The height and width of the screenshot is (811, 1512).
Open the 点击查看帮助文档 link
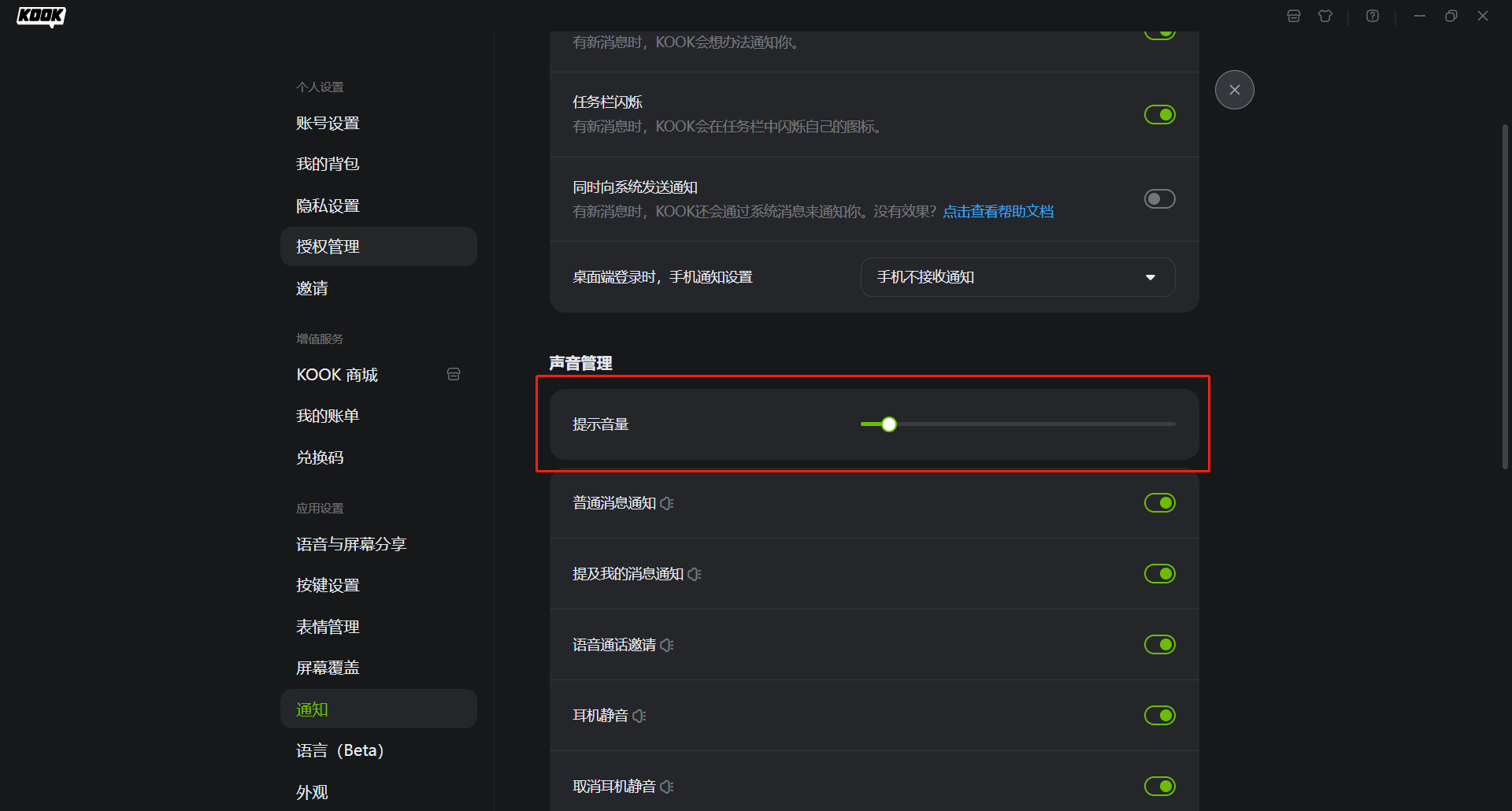pyautogui.click(x=998, y=212)
